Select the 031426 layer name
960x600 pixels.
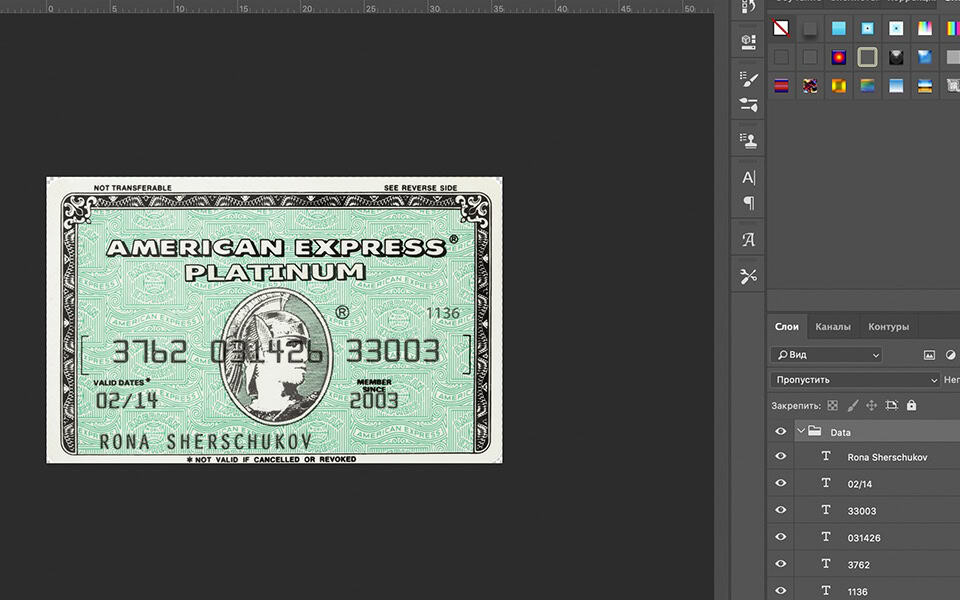click(x=864, y=538)
